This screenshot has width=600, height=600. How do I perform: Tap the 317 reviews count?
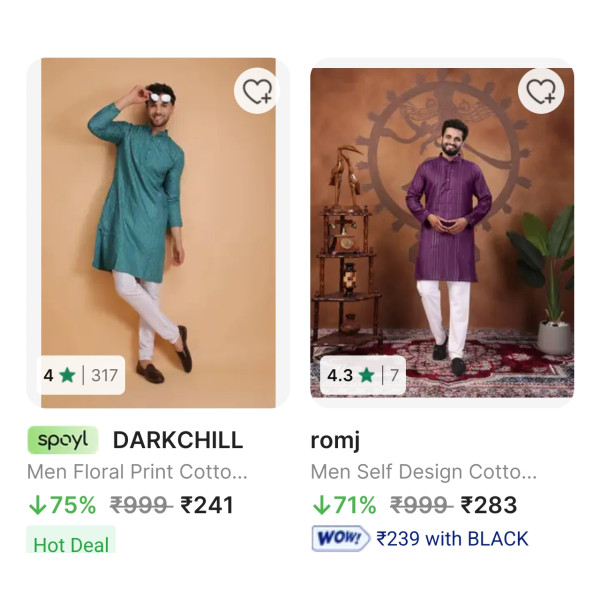pos(104,376)
